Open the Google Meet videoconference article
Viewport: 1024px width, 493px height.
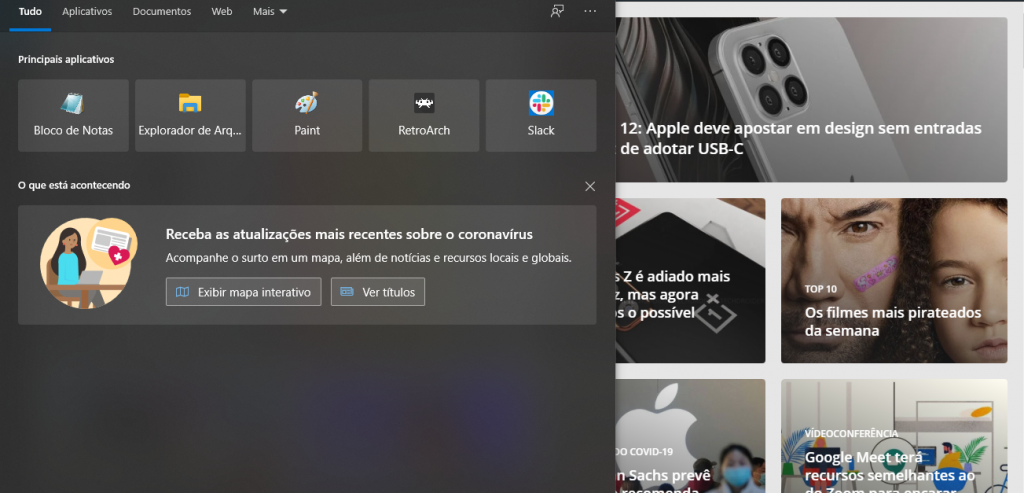pos(894,436)
